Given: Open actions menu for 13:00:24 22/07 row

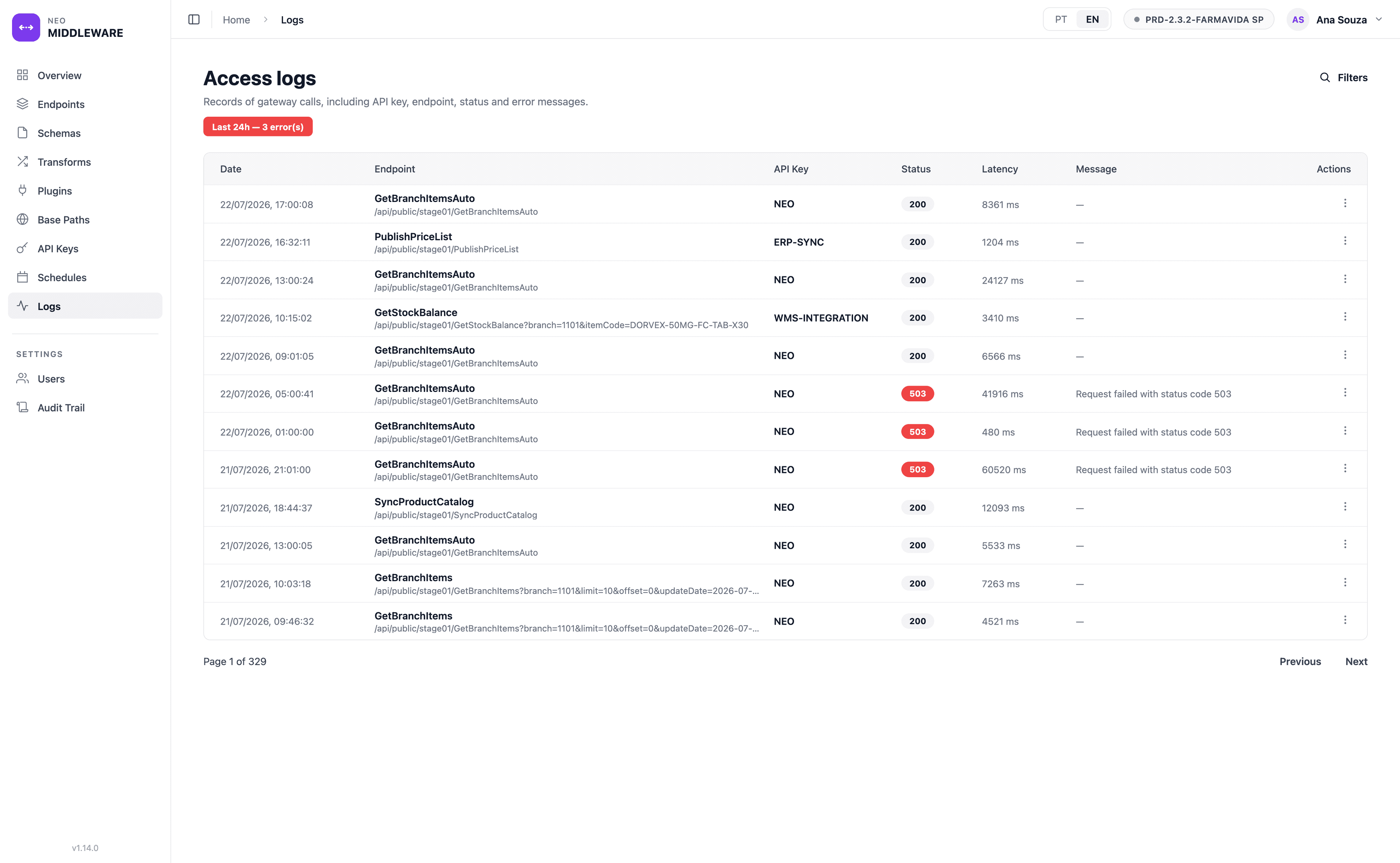Looking at the screenshot, I should 1345,279.
